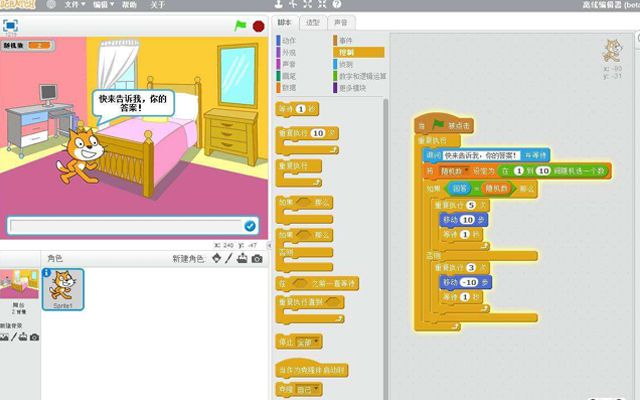Submit the answer with the checkmark button
Viewport: 640px width, 400px height.
[x=250, y=226]
